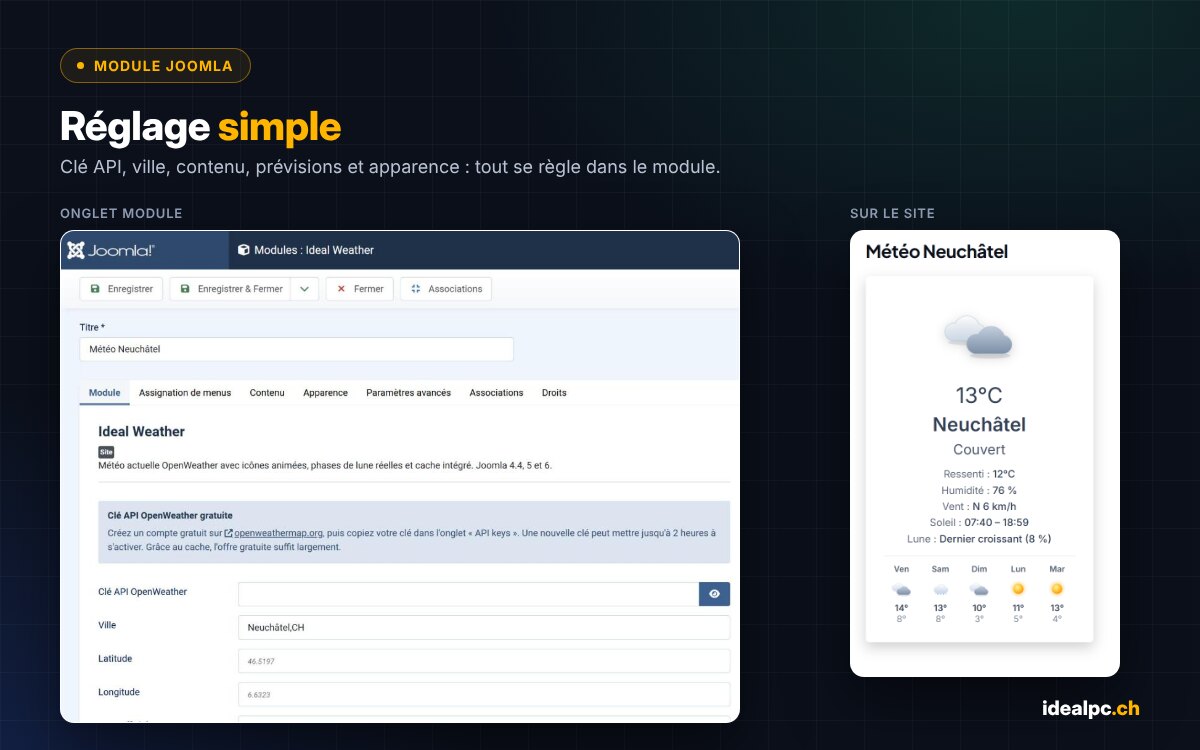This screenshot has height=750, width=1200.
Task: Click the Humidité : 76 % line
Action: (x=979, y=490)
